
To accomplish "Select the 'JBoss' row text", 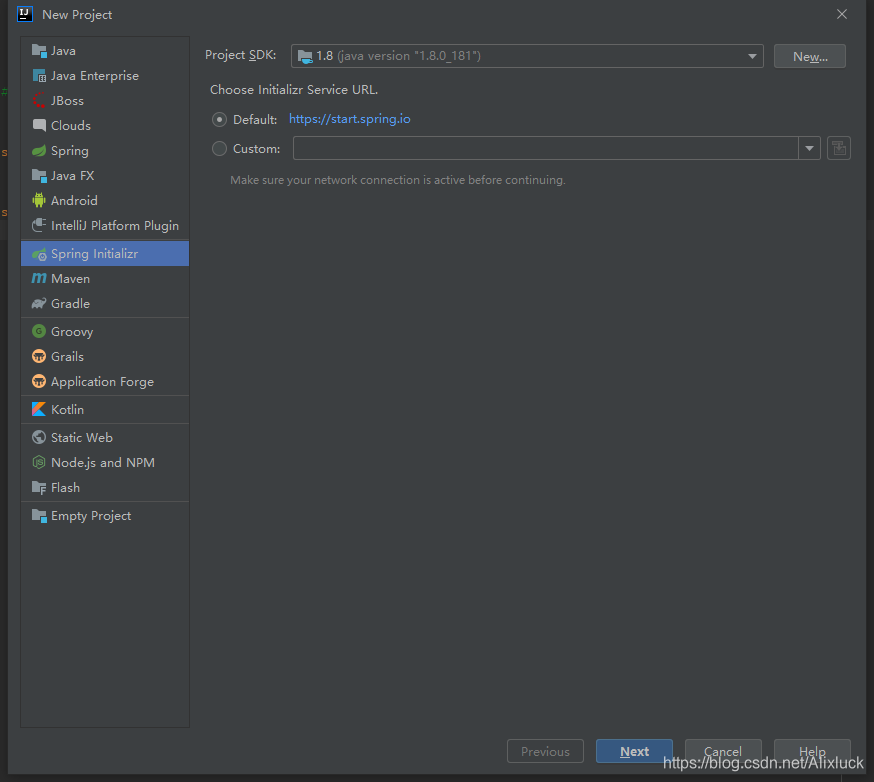I will click(67, 101).
